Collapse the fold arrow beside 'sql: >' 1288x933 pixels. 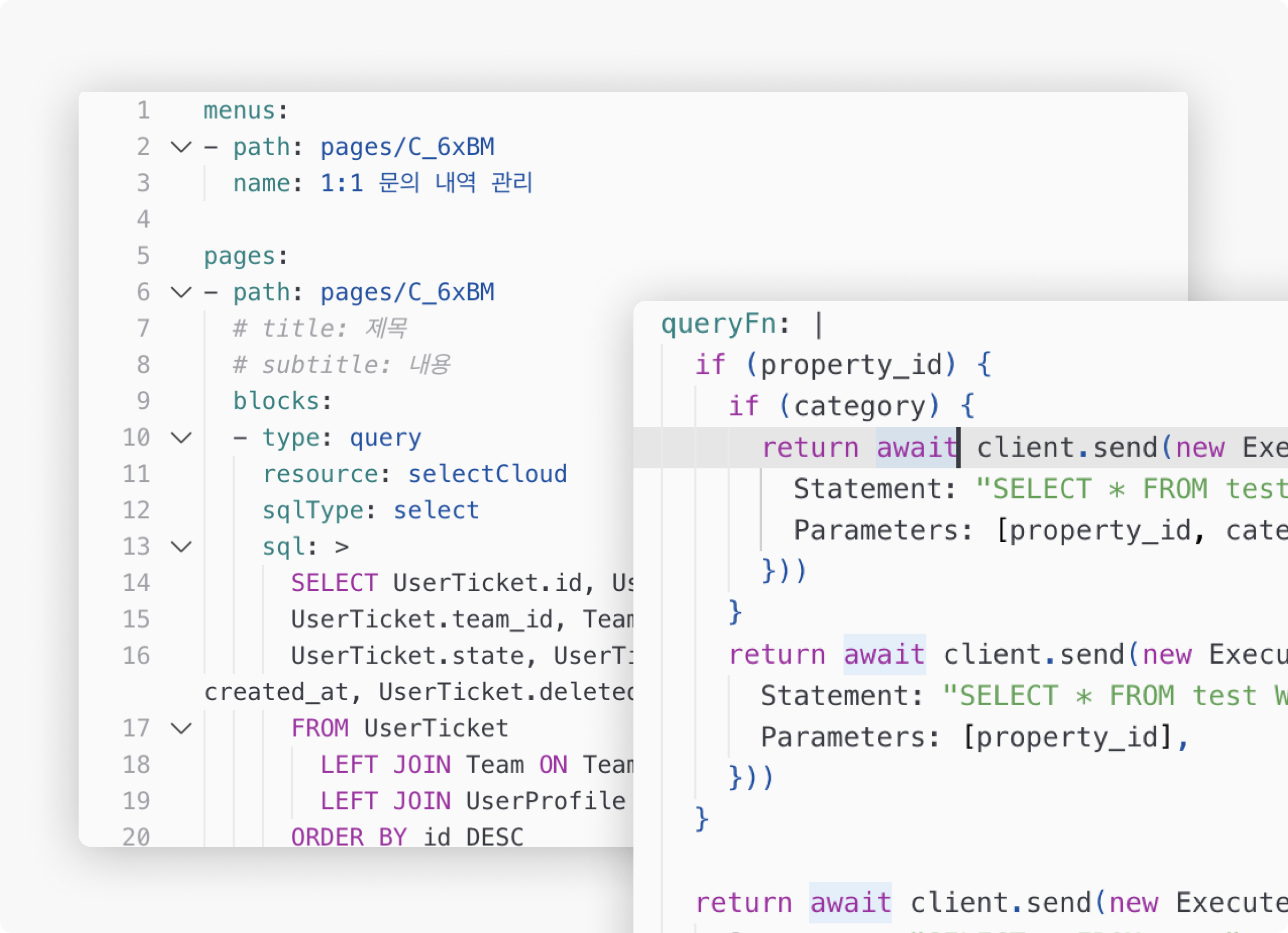point(181,547)
